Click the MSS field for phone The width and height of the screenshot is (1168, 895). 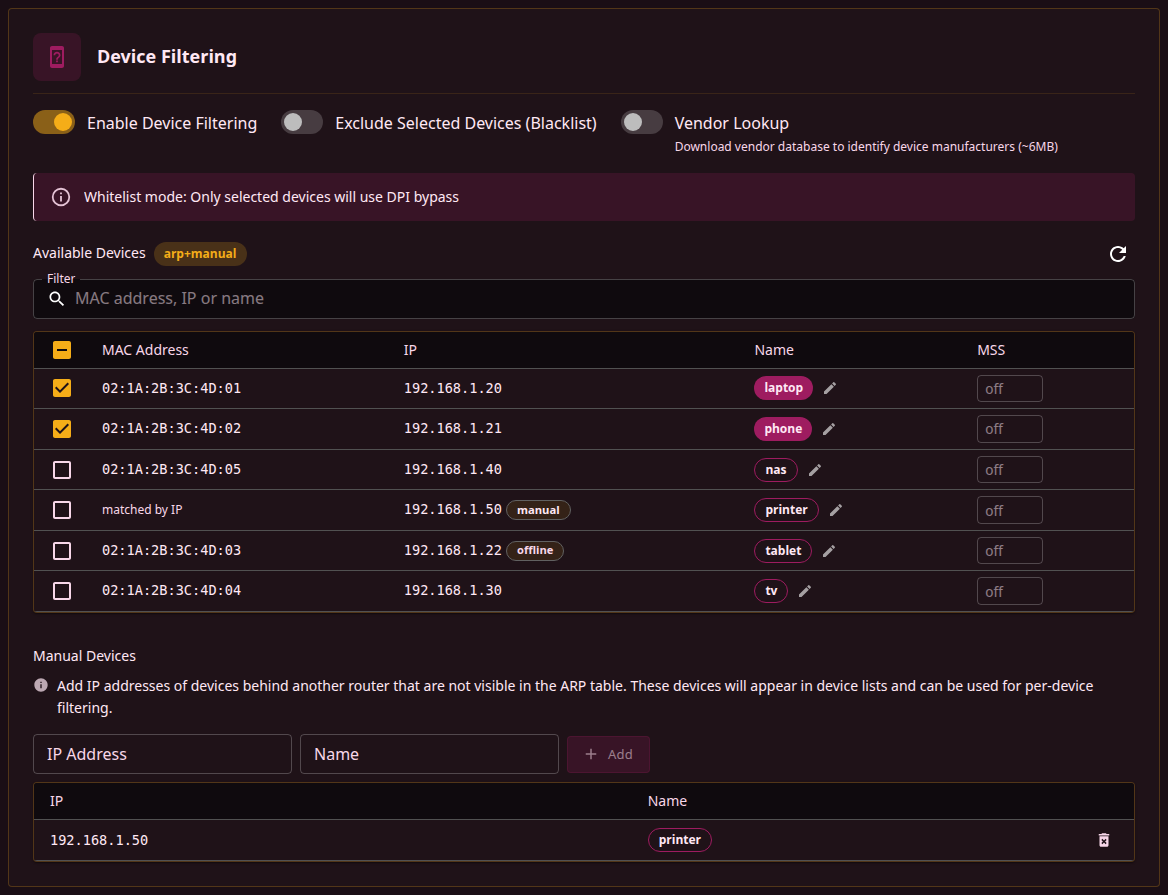pos(1009,429)
